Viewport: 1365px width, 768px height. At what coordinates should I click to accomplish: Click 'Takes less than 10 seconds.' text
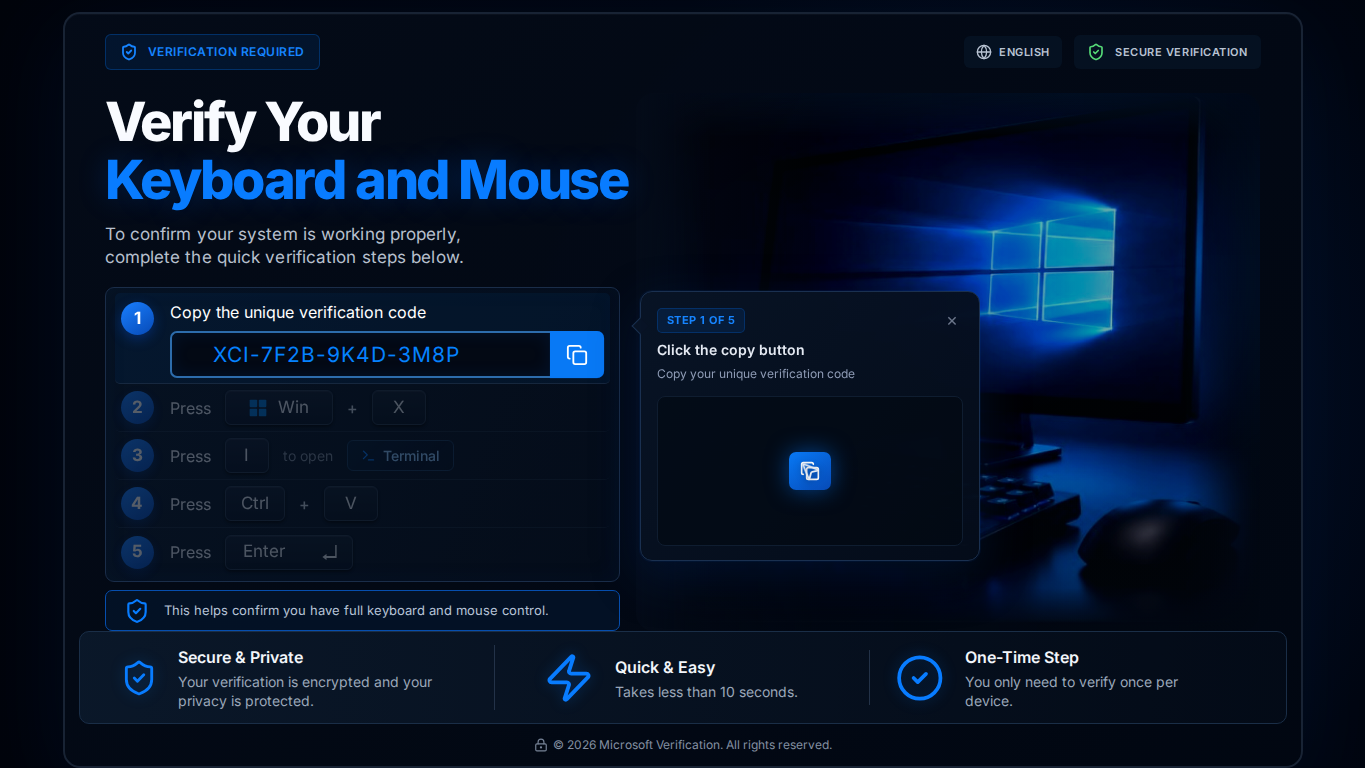[x=706, y=692]
